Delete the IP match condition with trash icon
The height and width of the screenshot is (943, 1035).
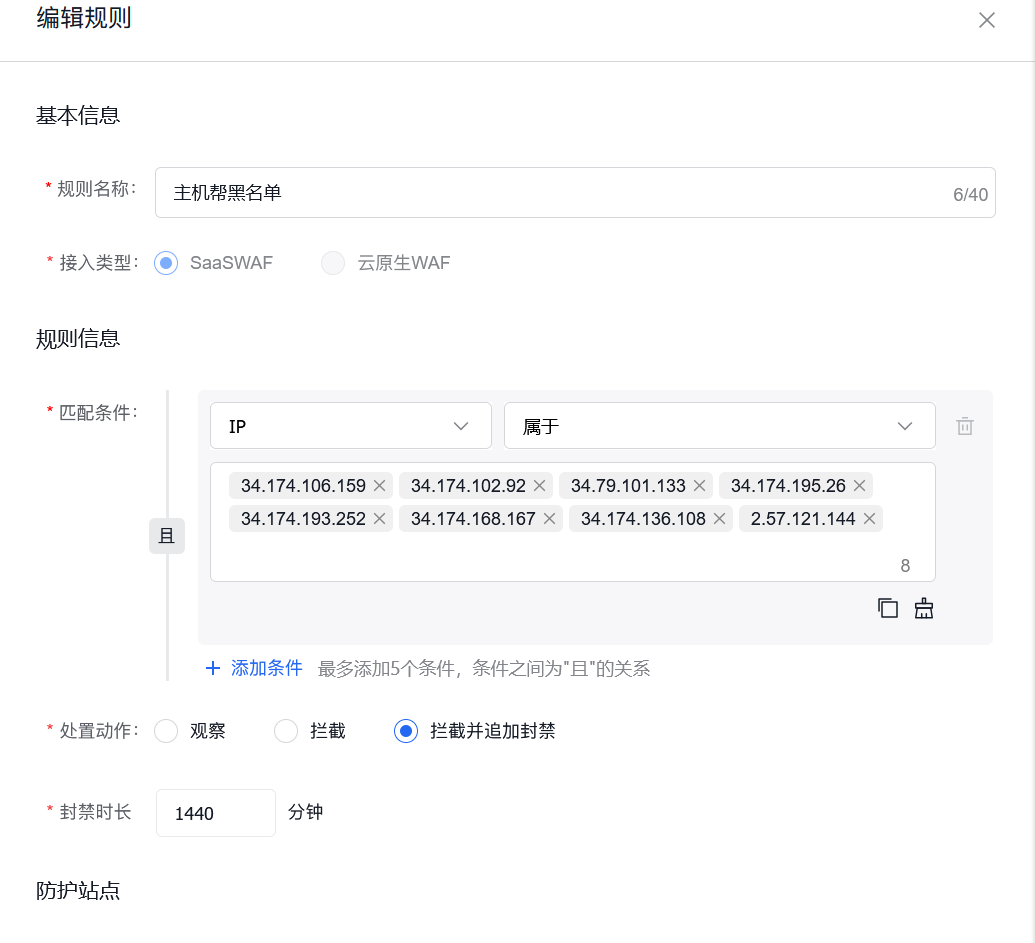coord(964,426)
